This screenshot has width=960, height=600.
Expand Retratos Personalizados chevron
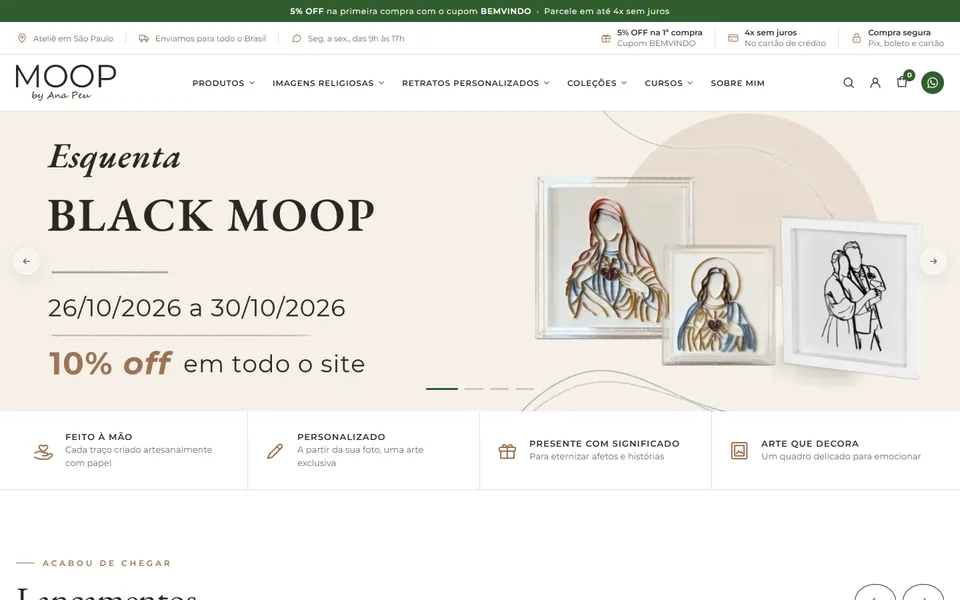pyautogui.click(x=547, y=83)
